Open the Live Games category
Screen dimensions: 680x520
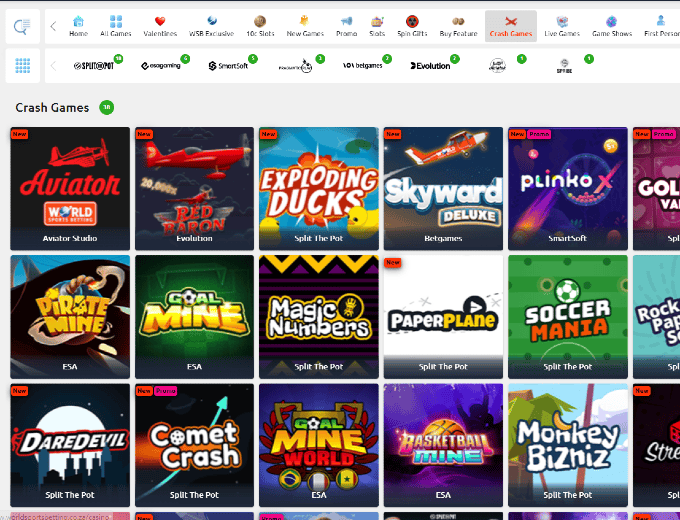click(x=562, y=26)
